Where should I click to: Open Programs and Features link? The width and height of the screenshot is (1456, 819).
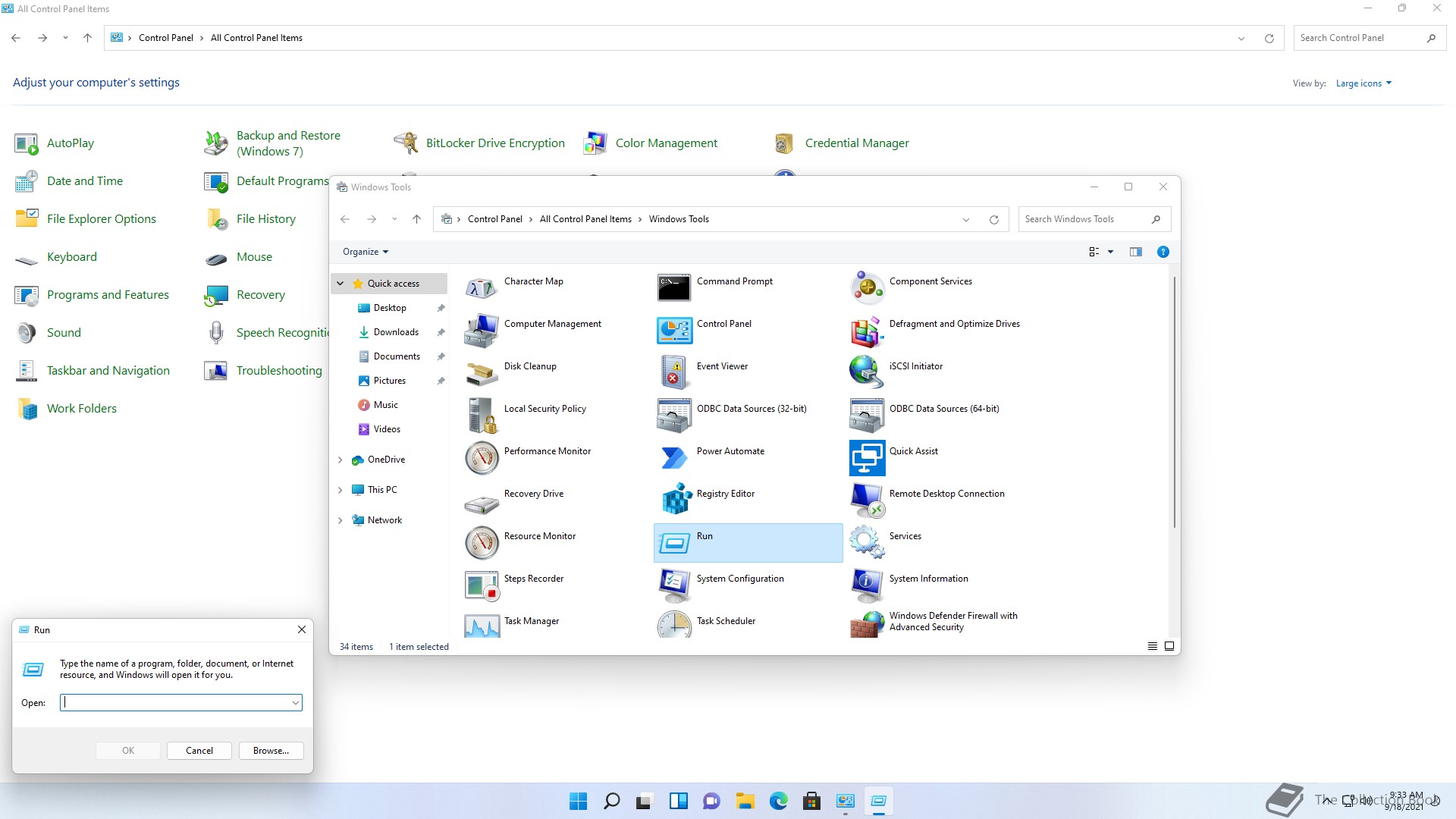[x=108, y=295]
